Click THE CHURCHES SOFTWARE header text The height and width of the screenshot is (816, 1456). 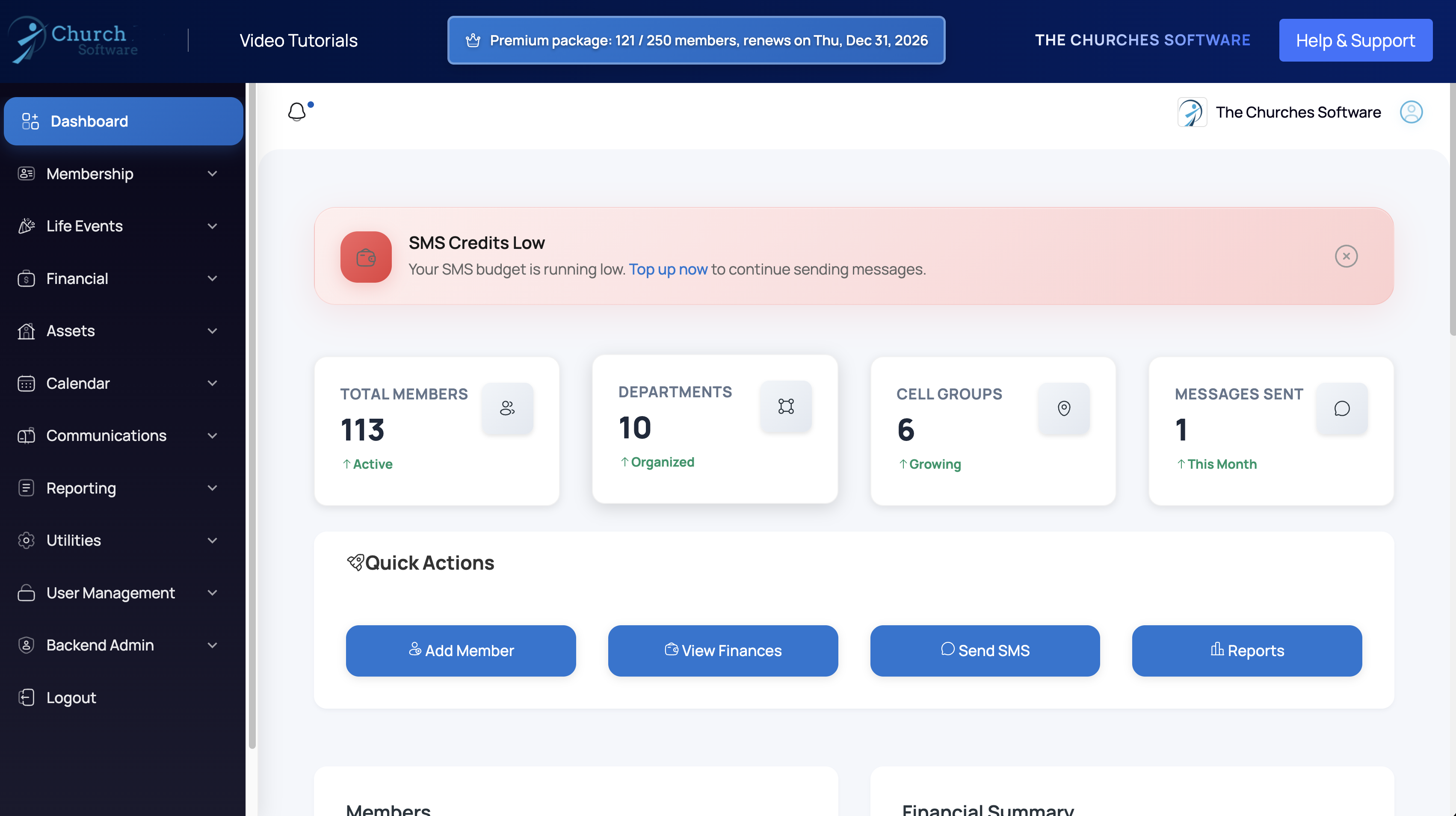[1142, 40]
